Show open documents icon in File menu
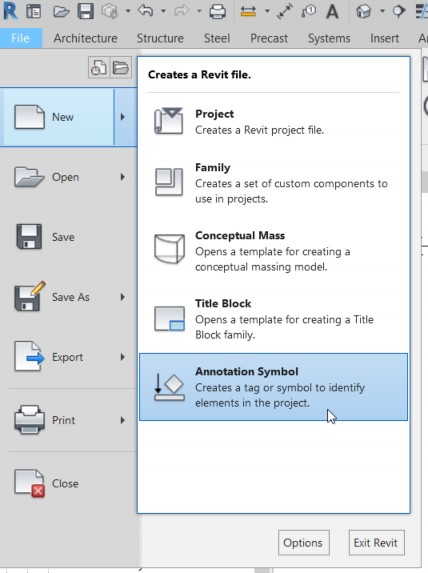 tap(121, 68)
